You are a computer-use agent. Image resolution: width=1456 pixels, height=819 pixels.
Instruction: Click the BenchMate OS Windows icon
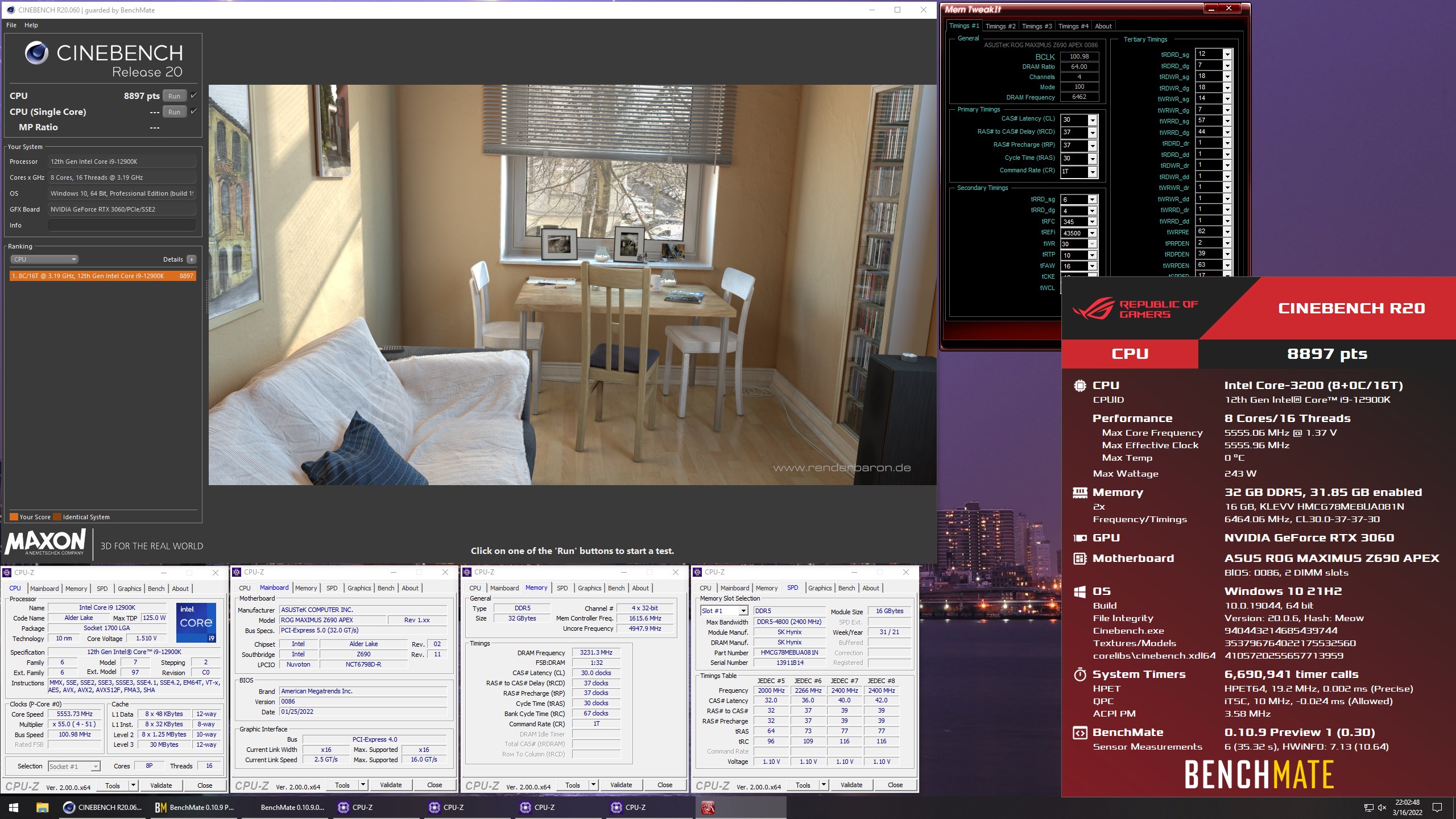pyautogui.click(x=1079, y=591)
